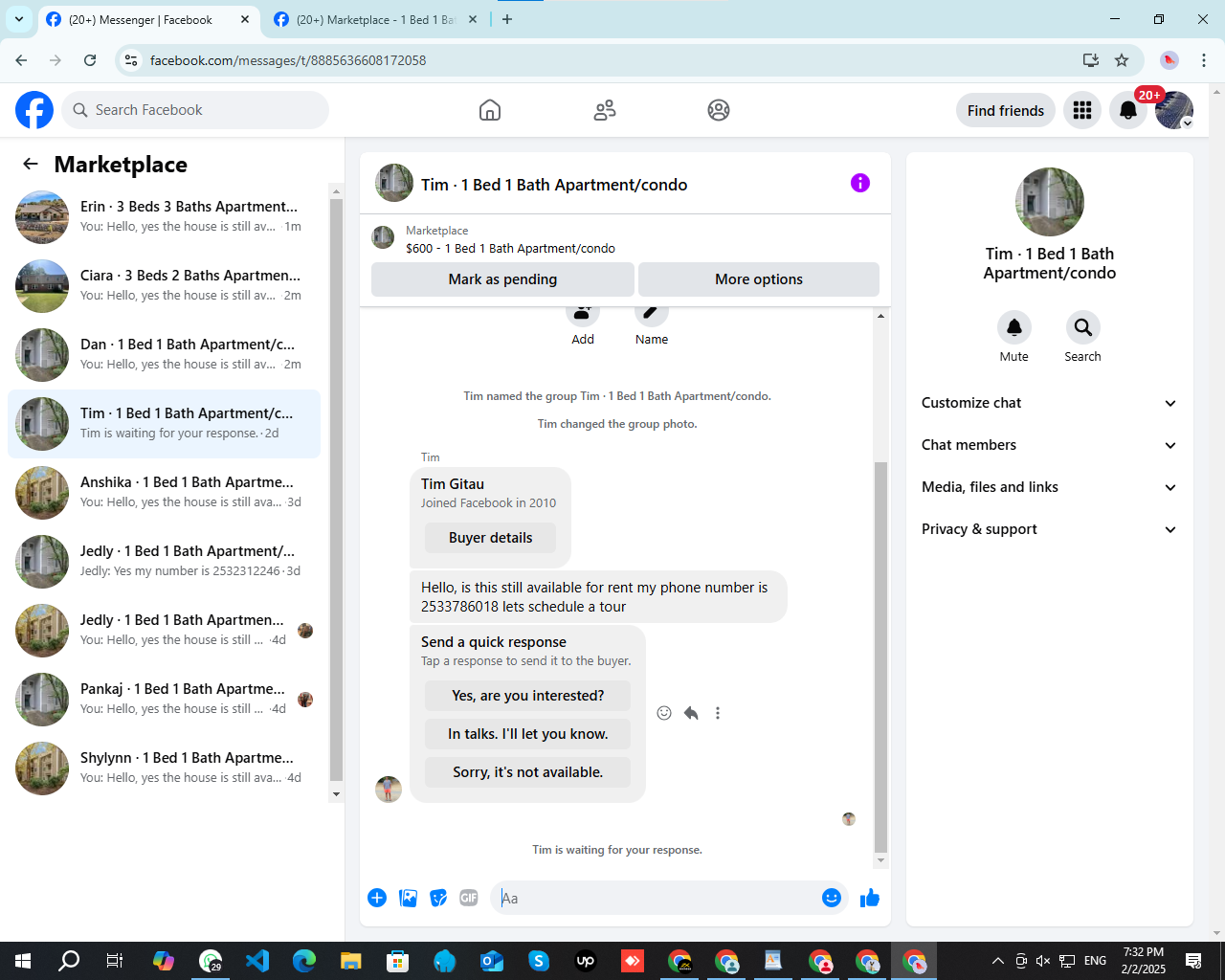
Task: Click the browser address bar URL
Action: point(287,60)
